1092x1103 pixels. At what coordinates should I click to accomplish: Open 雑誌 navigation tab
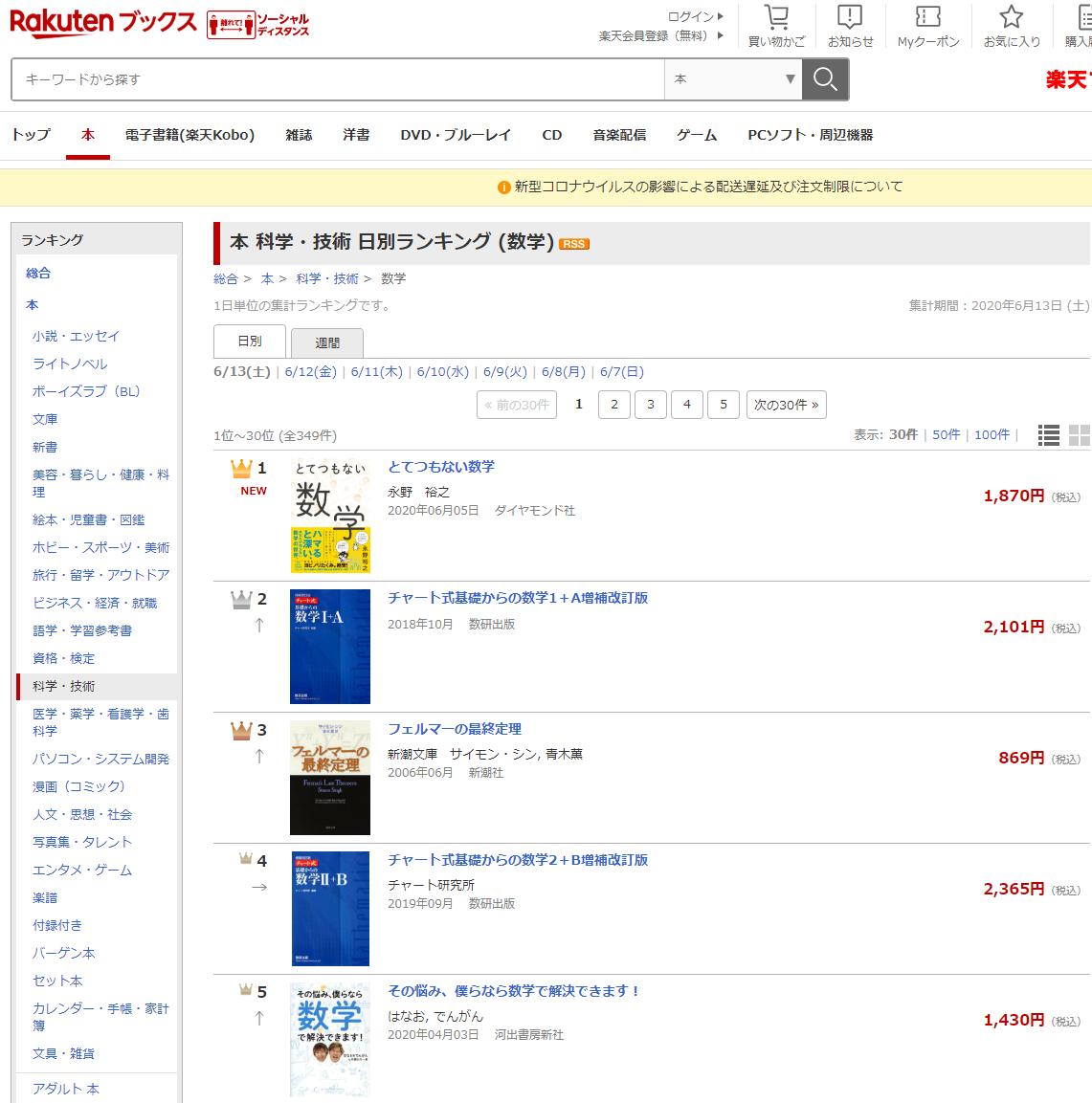coord(299,135)
